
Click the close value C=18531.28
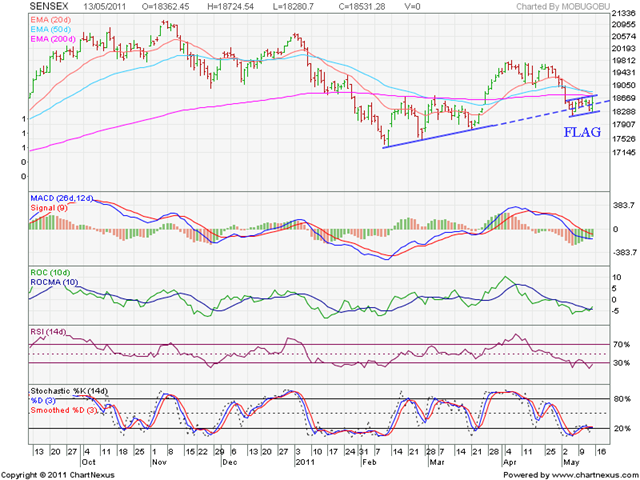point(362,7)
